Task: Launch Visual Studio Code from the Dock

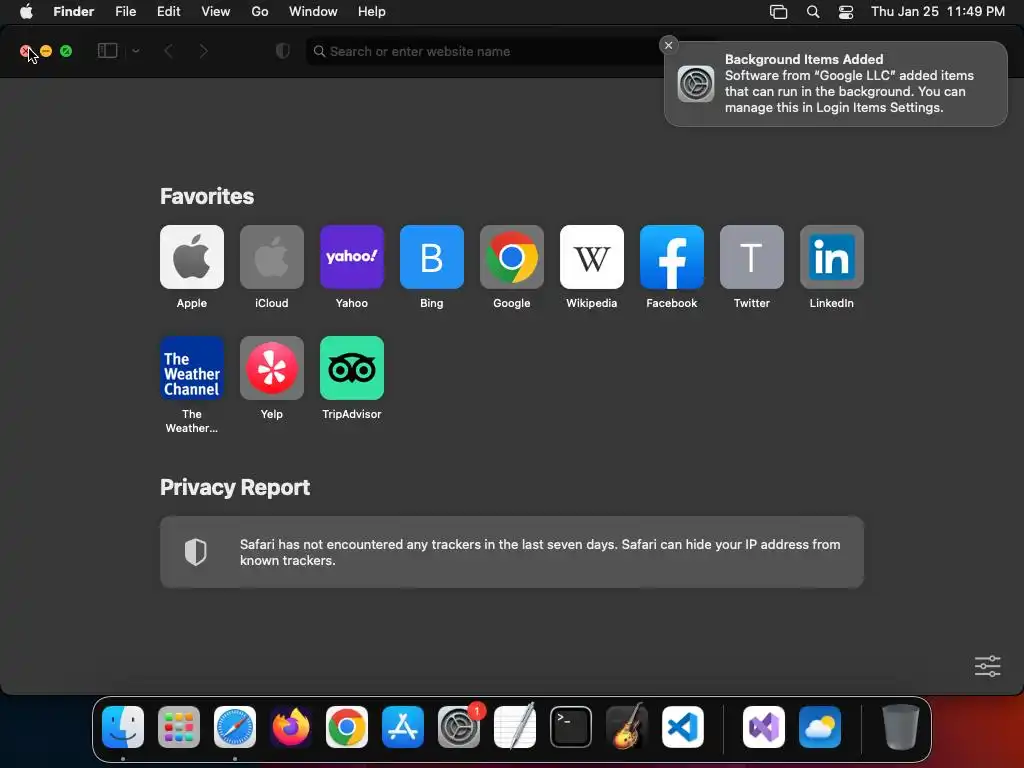Action: 682,727
